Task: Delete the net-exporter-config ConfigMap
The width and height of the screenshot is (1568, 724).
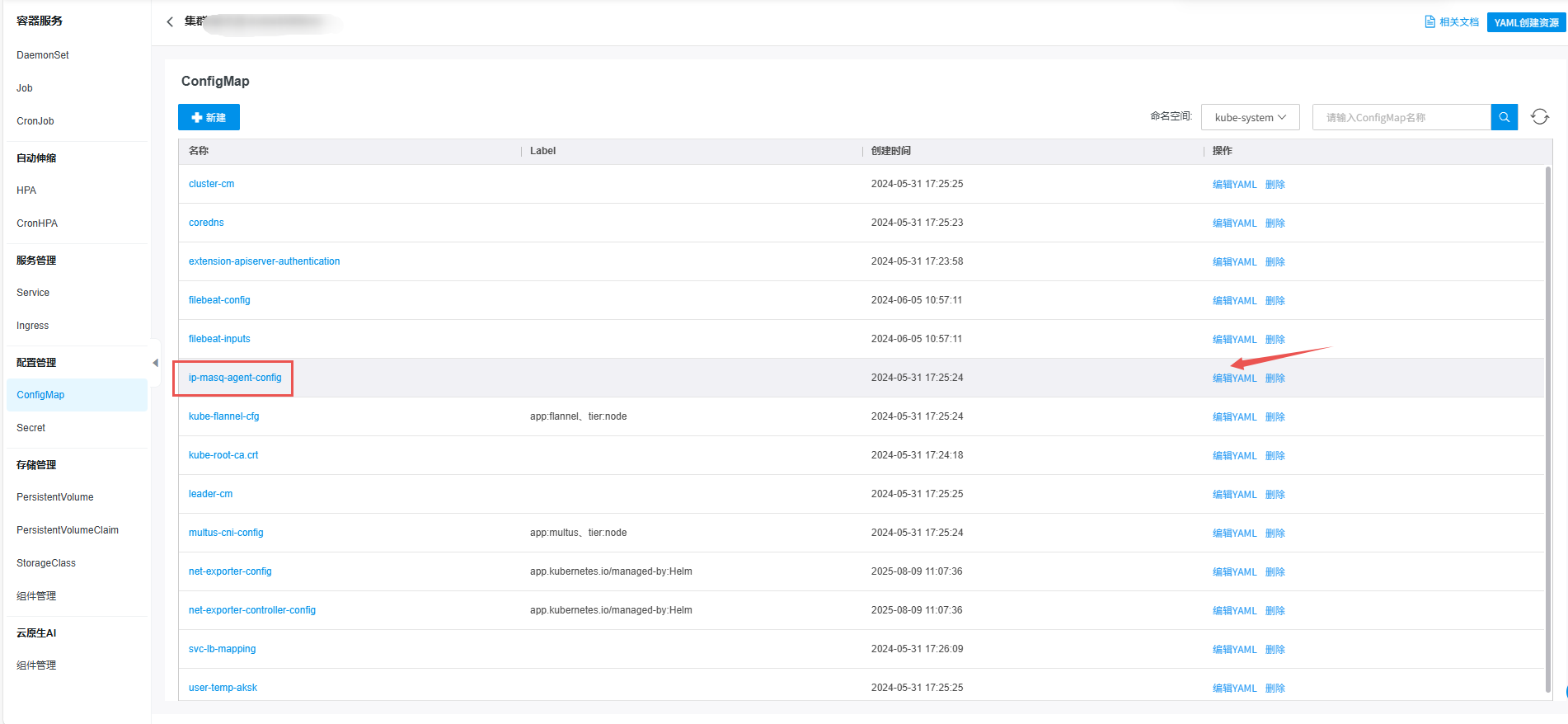Action: pos(1275,572)
